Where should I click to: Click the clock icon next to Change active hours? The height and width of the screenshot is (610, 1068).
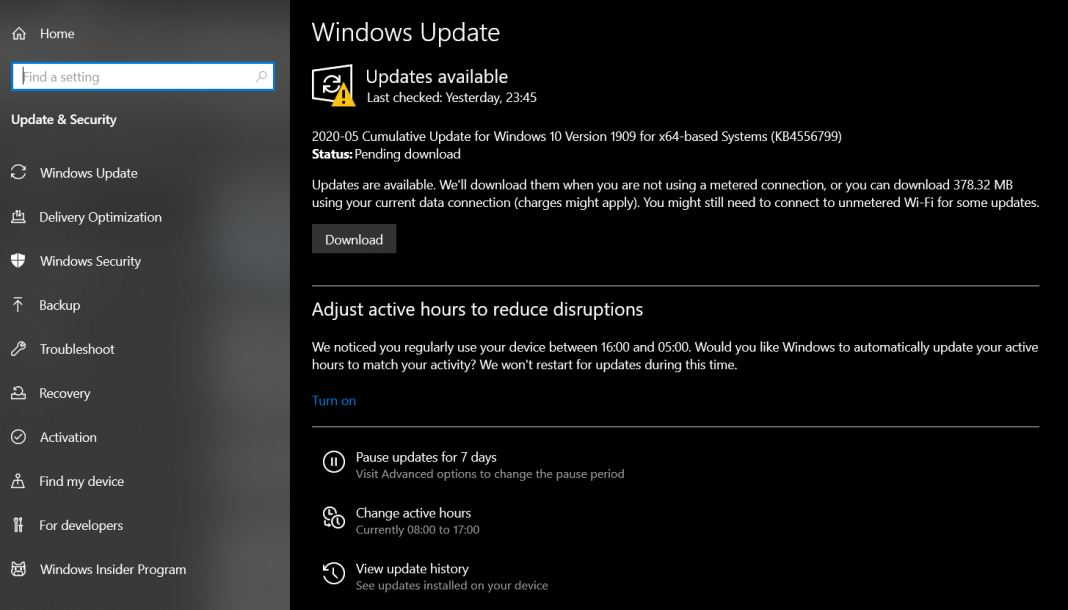coord(334,517)
